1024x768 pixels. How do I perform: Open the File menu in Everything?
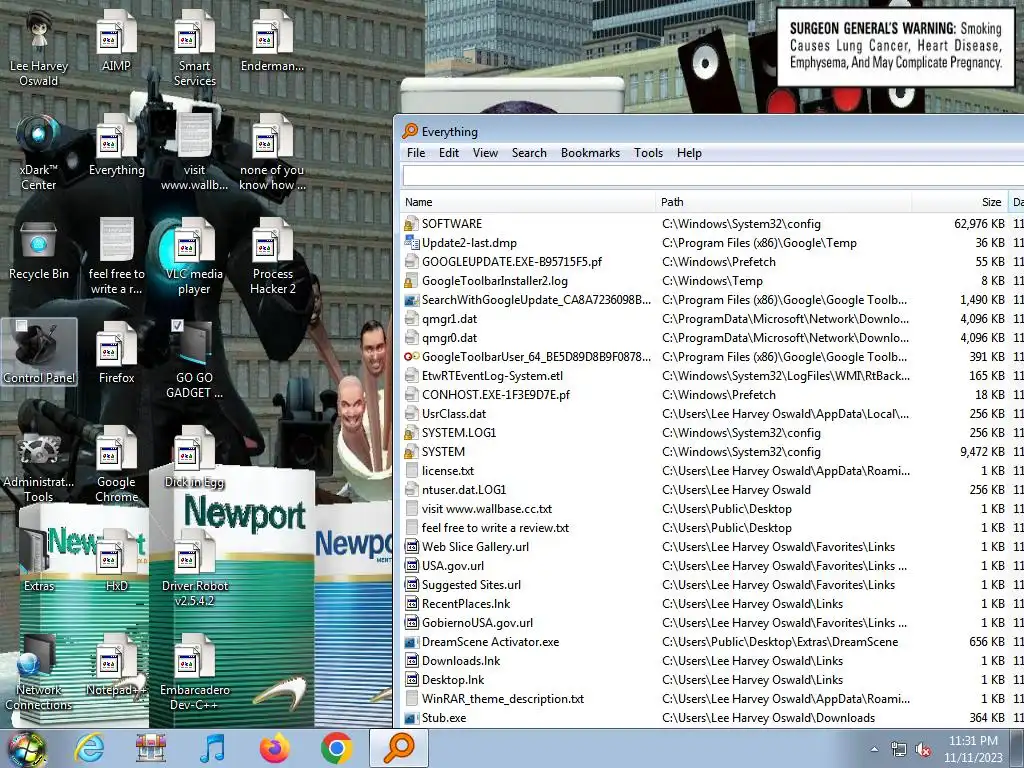pos(416,153)
